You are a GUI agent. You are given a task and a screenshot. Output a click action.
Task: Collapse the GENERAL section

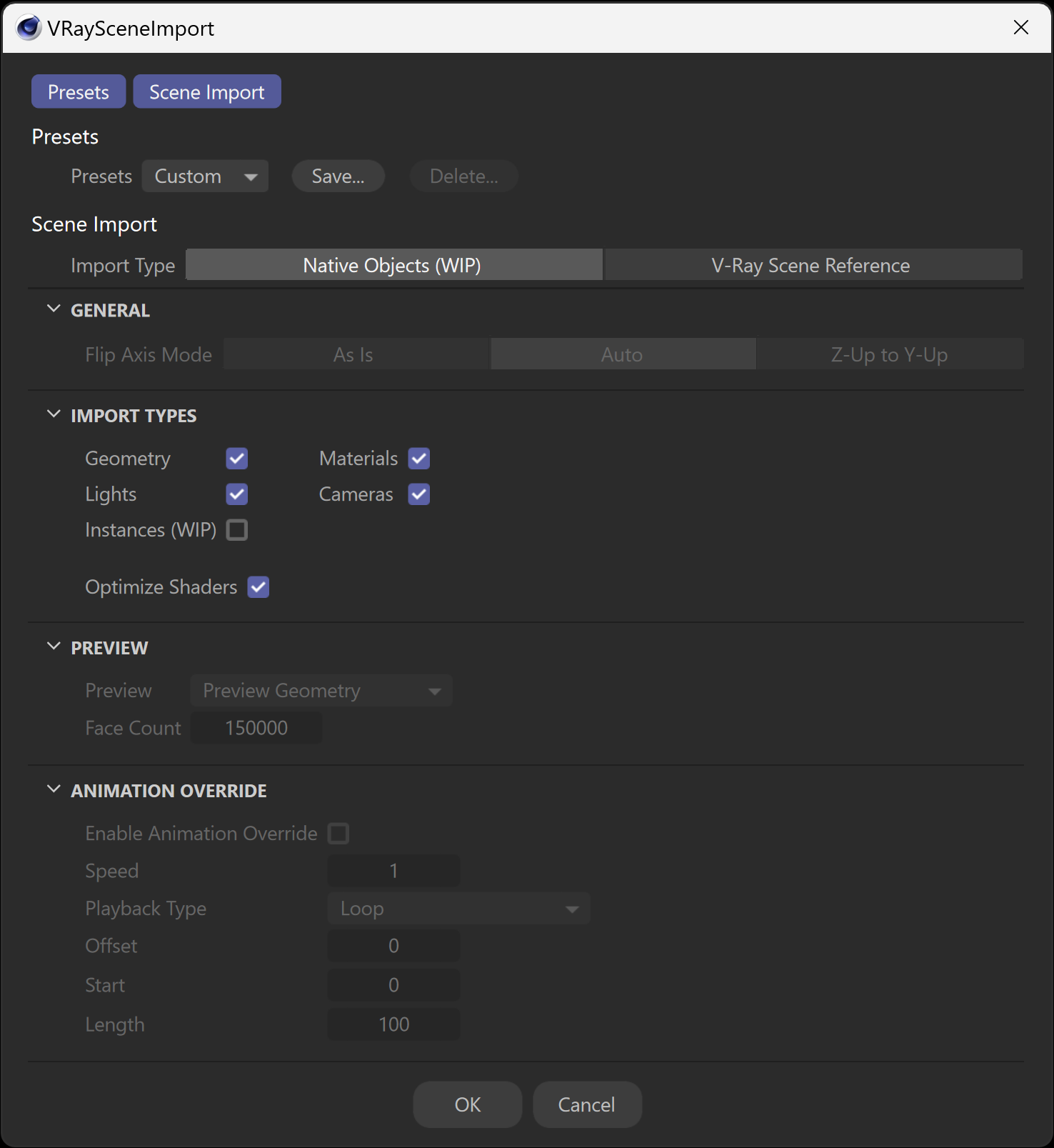coord(54,309)
